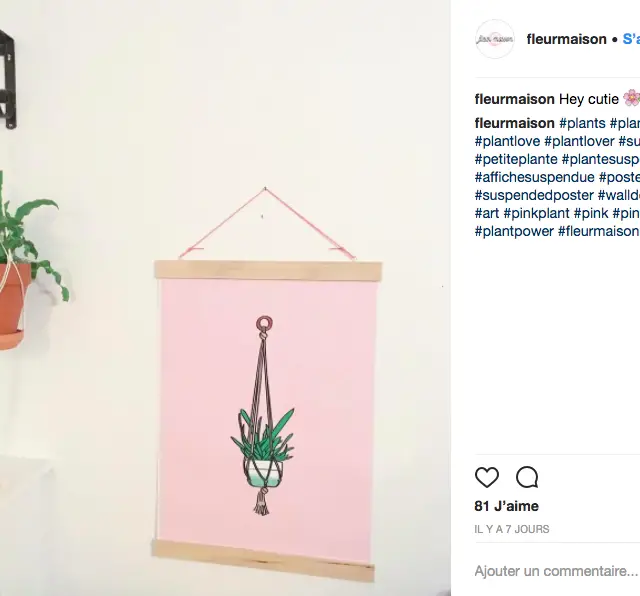The width and height of the screenshot is (640, 596).
Task: Open the #plantlover hashtag
Action: coord(579,141)
